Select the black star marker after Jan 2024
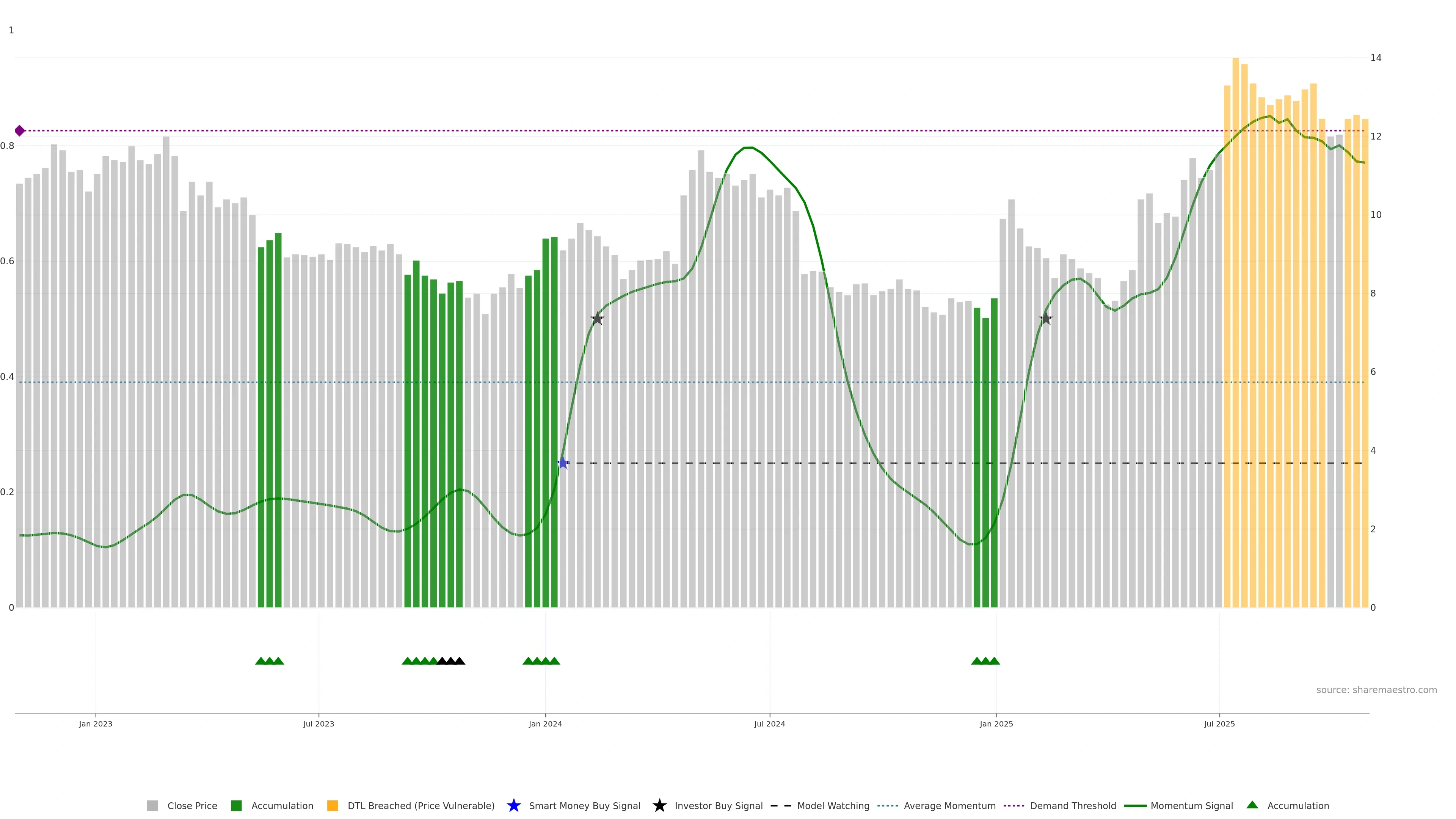This screenshot has height=819, width=1456. [x=598, y=319]
